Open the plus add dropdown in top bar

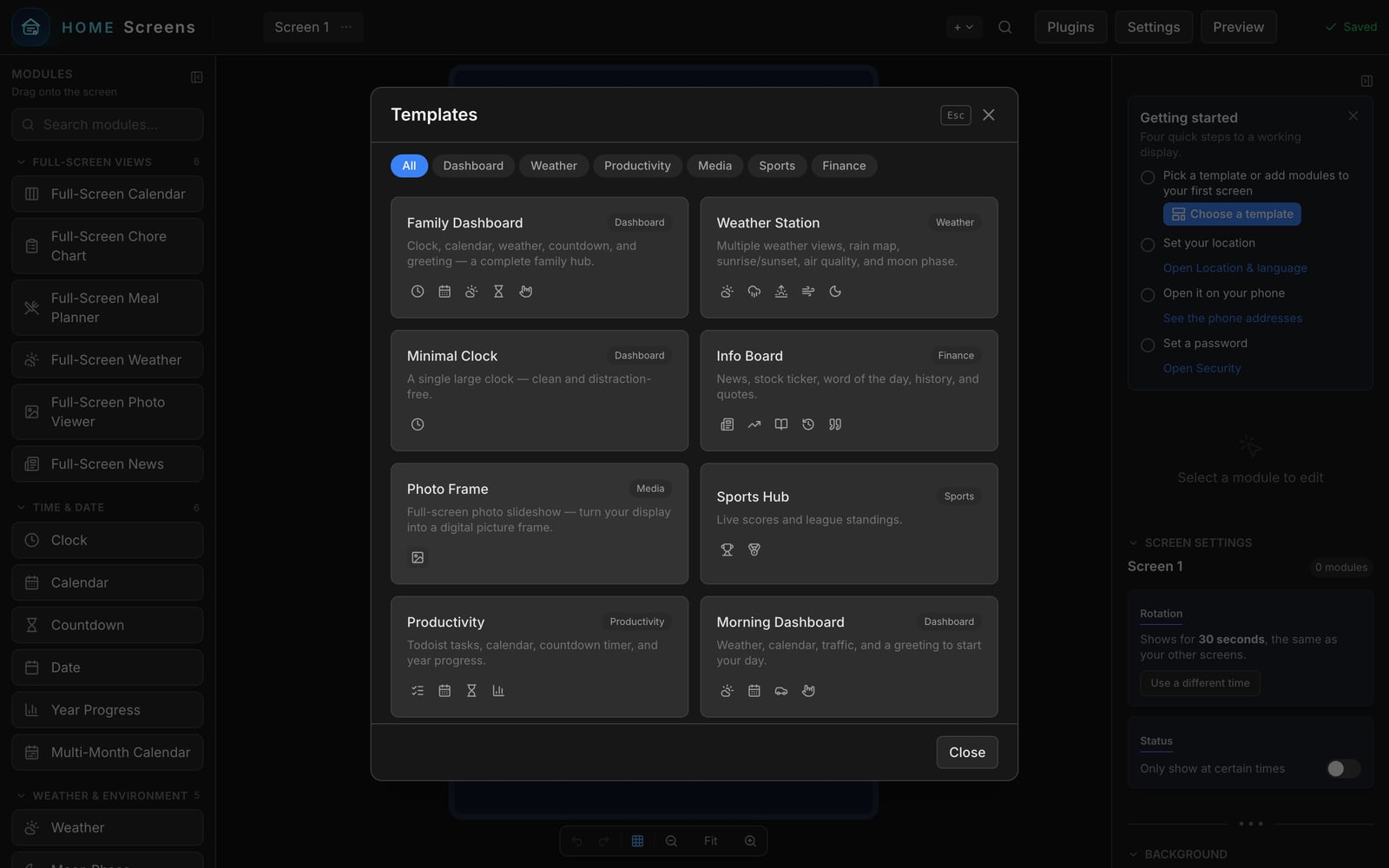(964, 27)
